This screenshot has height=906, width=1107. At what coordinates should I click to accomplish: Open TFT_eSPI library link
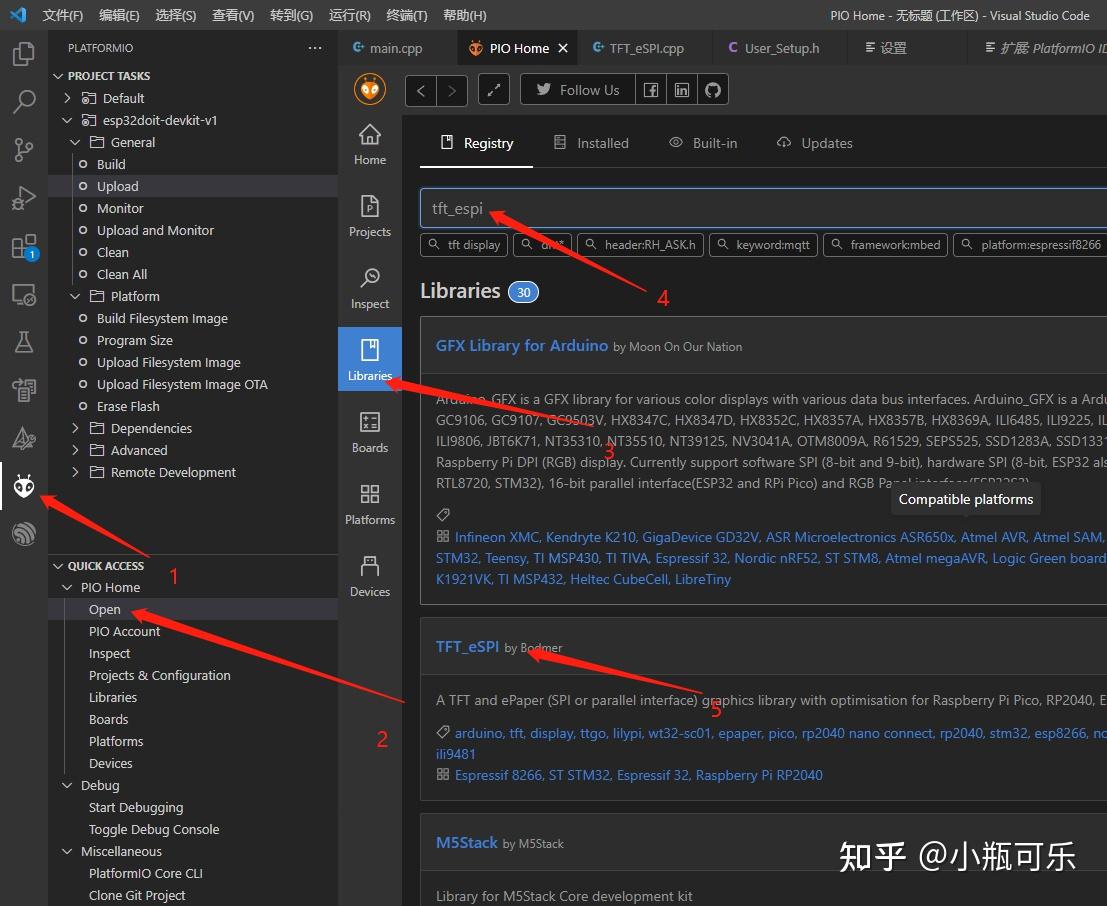[467, 646]
